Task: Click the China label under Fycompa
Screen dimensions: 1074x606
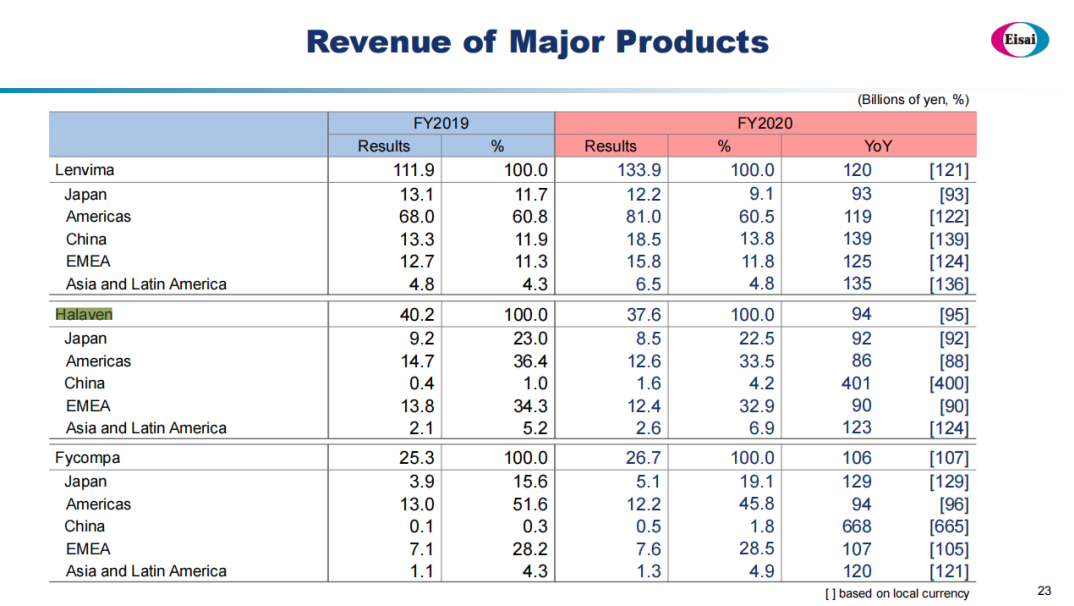Action: (x=84, y=527)
